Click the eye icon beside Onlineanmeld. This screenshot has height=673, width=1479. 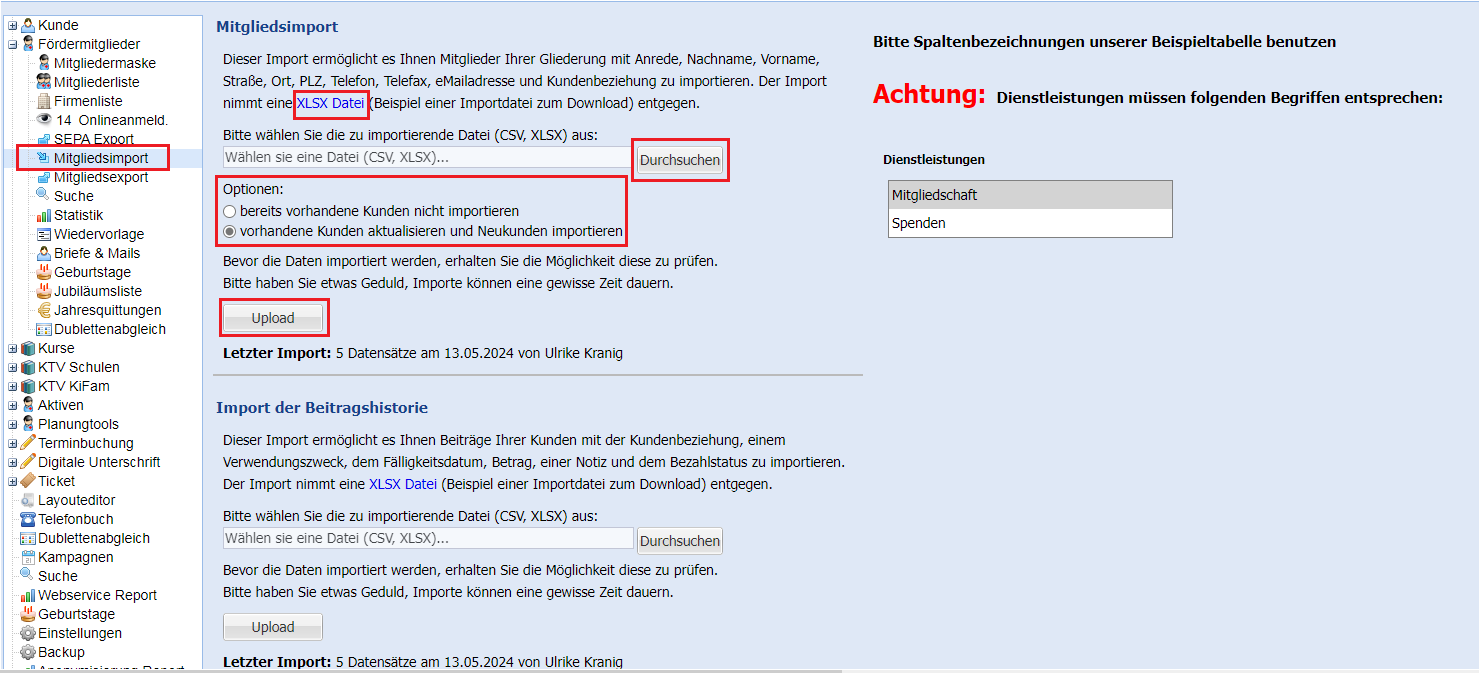[x=44, y=120]
